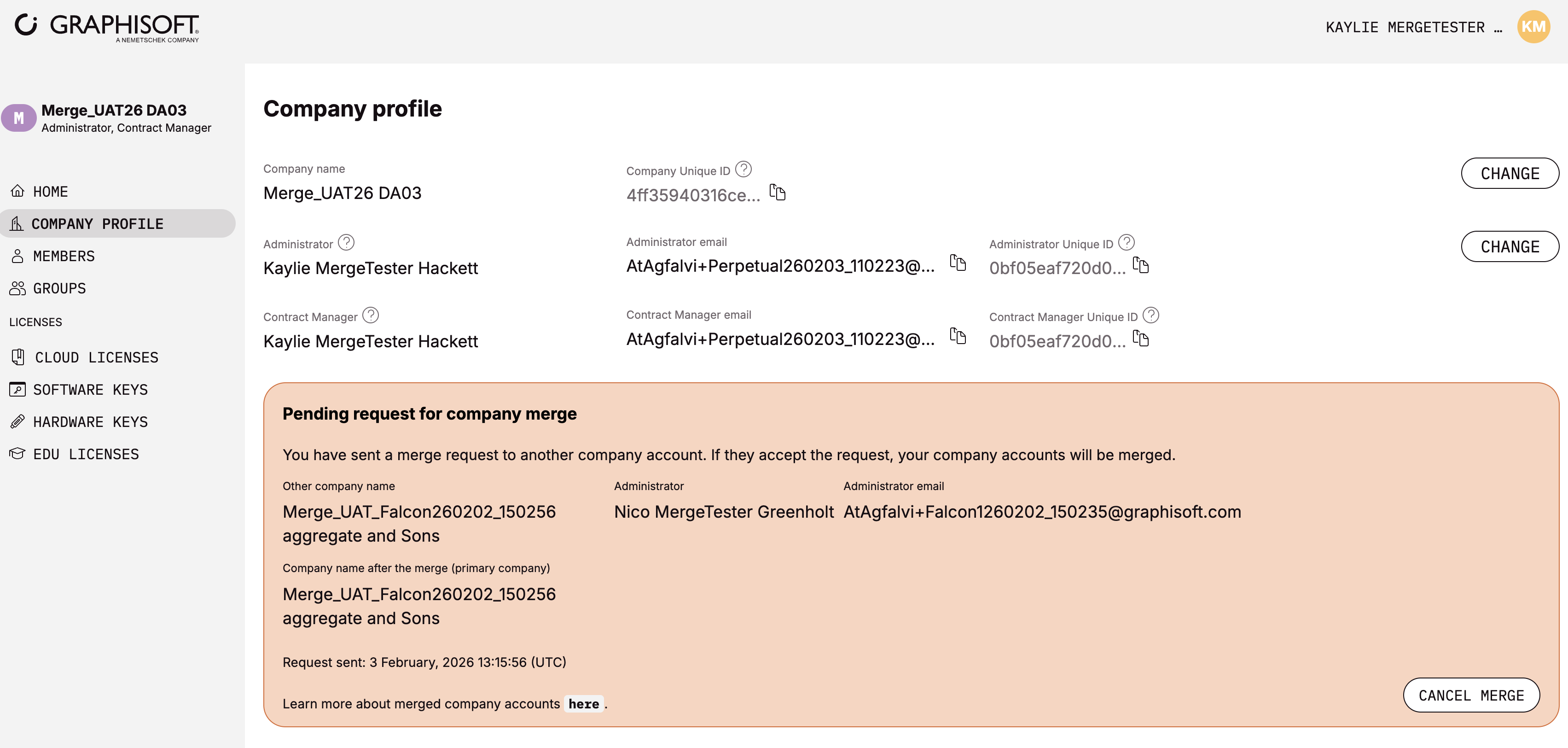Viewport: 1568px width, 748px height.
Task: Show help for Administrator Unique ID
Action: pyautogui.click(x=1127, y=242)
